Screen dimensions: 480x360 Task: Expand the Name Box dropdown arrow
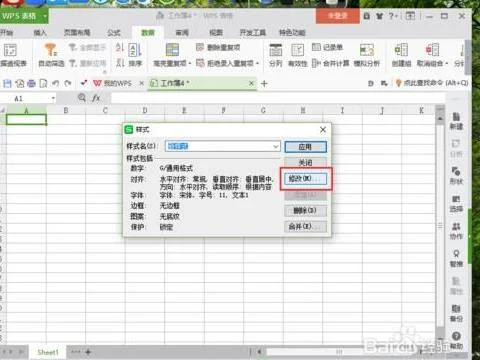53,98
